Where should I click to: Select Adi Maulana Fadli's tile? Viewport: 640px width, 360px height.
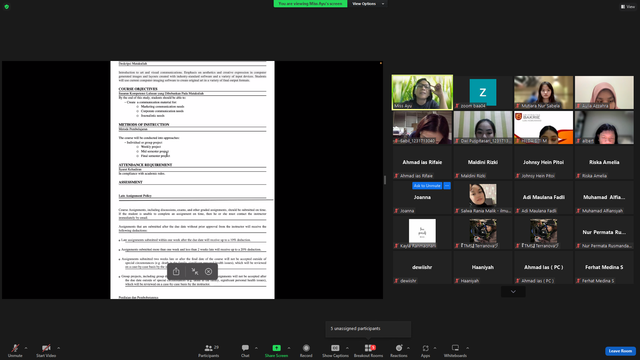[x=543, y=198]
